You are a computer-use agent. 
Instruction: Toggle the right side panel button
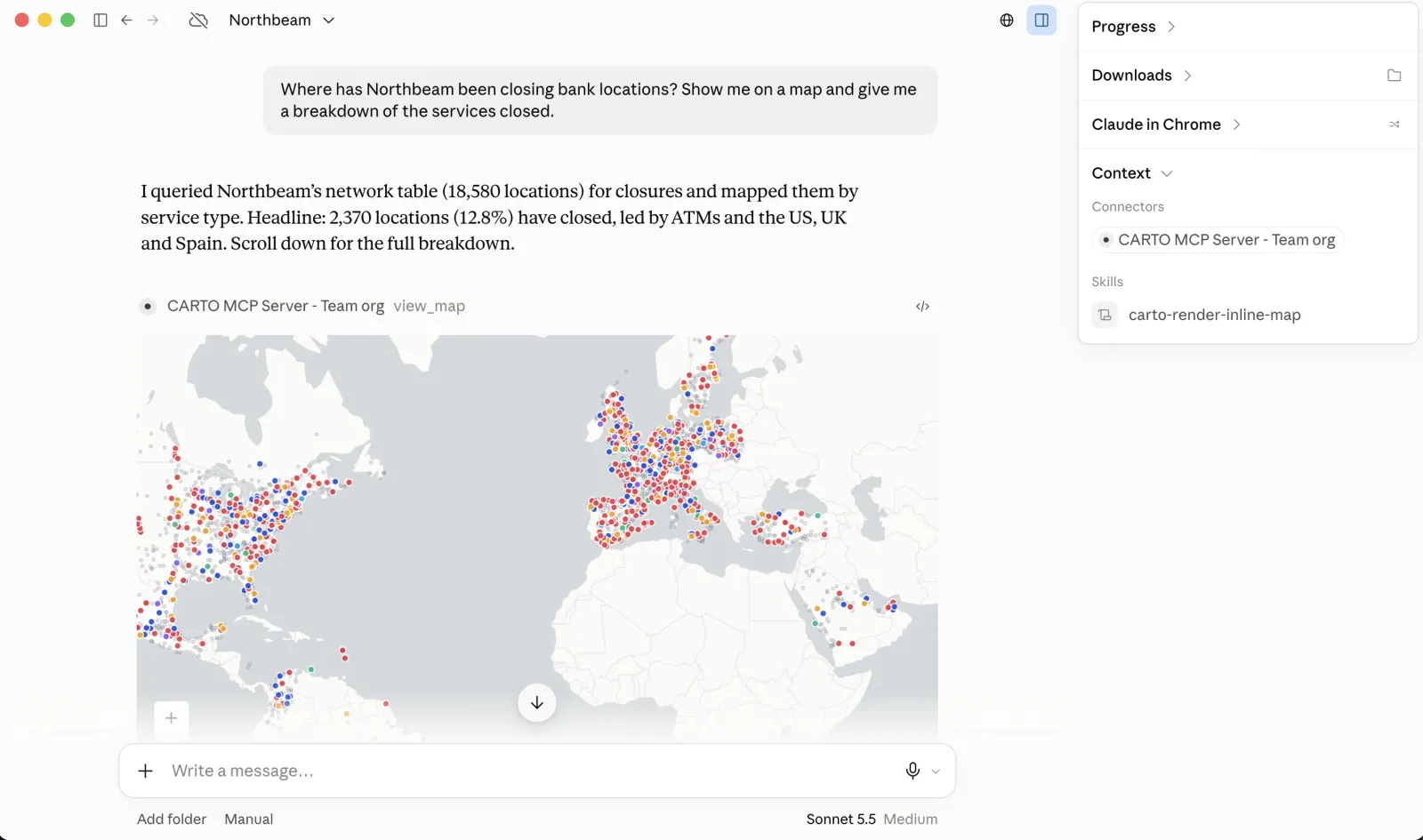pos(1041,20)
